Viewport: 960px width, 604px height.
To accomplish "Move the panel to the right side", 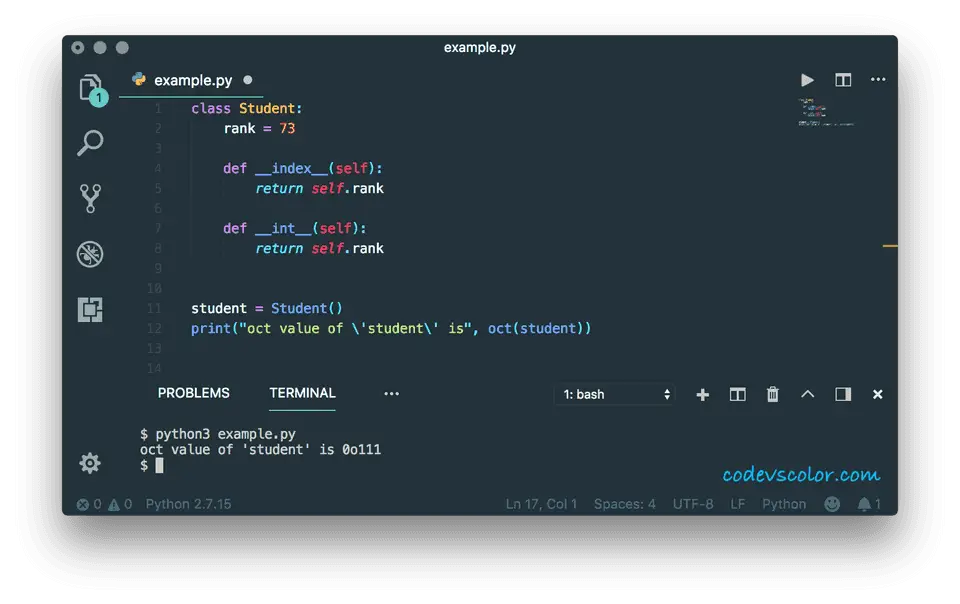I will (843, 395).
